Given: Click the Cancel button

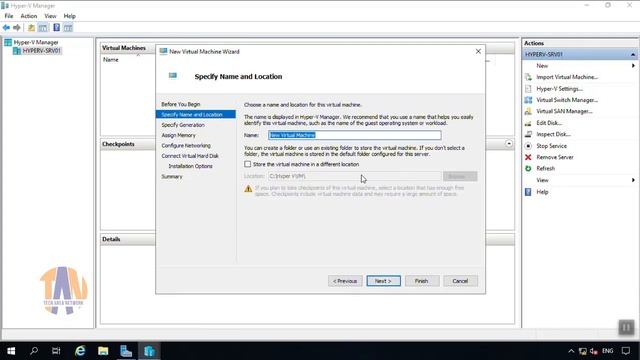Looking at the screenshot, I should tap(460, 281).
